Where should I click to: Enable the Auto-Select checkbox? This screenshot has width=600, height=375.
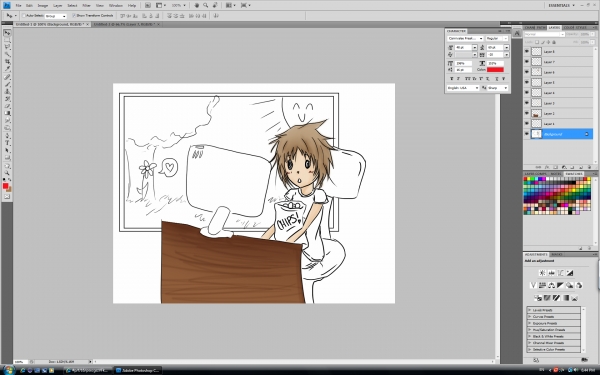[x=24, y=16]
